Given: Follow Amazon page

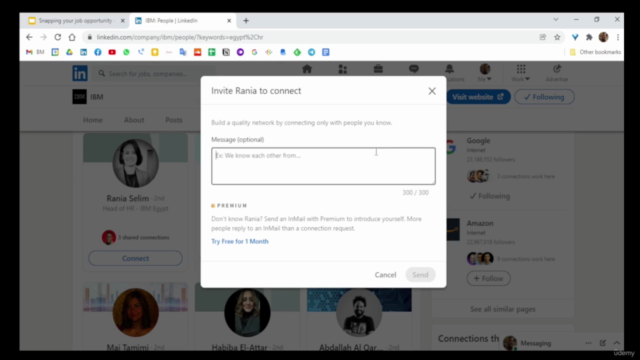Looking at the screenshot, I should pos(488,278).
